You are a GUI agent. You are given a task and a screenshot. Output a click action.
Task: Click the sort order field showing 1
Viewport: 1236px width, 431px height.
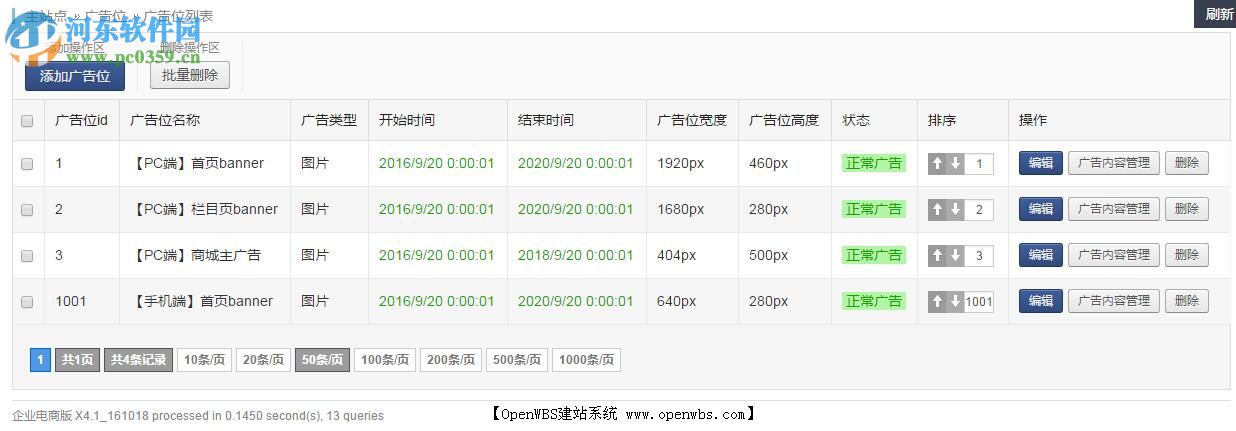click(979, 164)
